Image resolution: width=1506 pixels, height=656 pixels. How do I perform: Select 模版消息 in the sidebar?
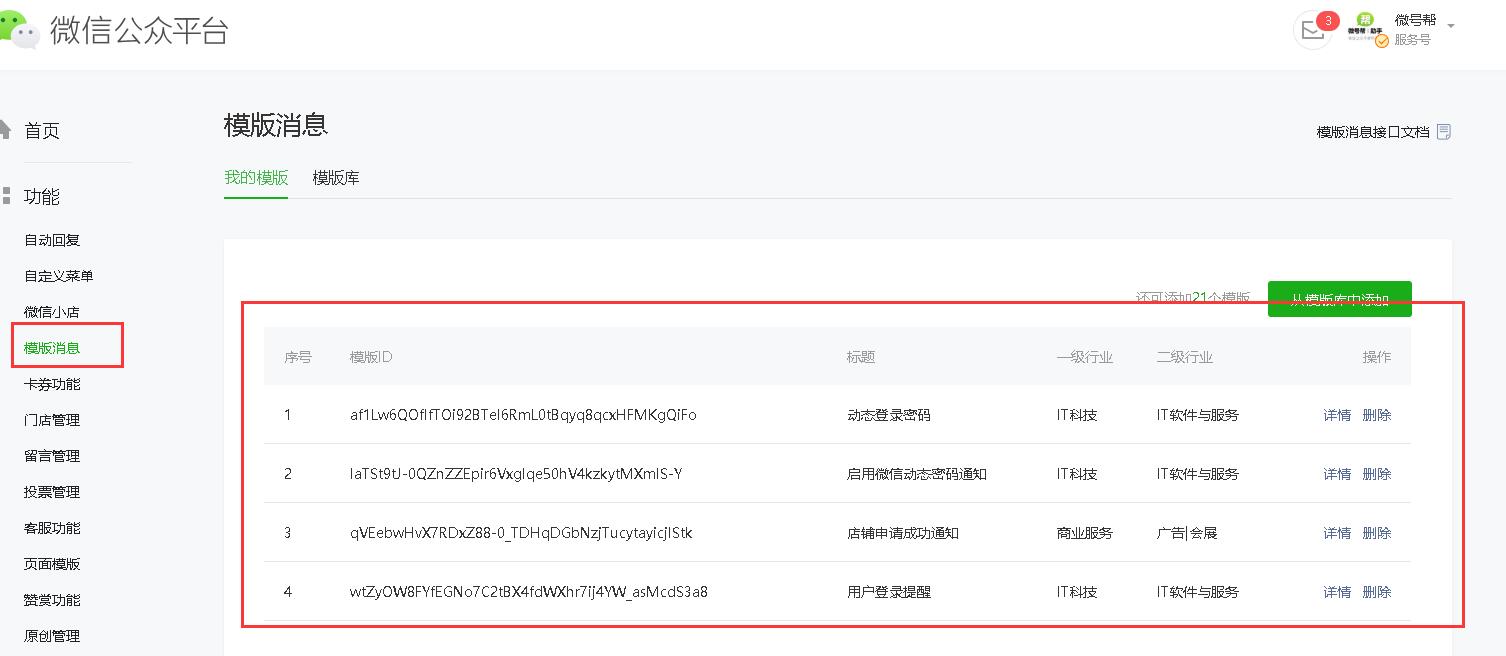tap(52, 348)
